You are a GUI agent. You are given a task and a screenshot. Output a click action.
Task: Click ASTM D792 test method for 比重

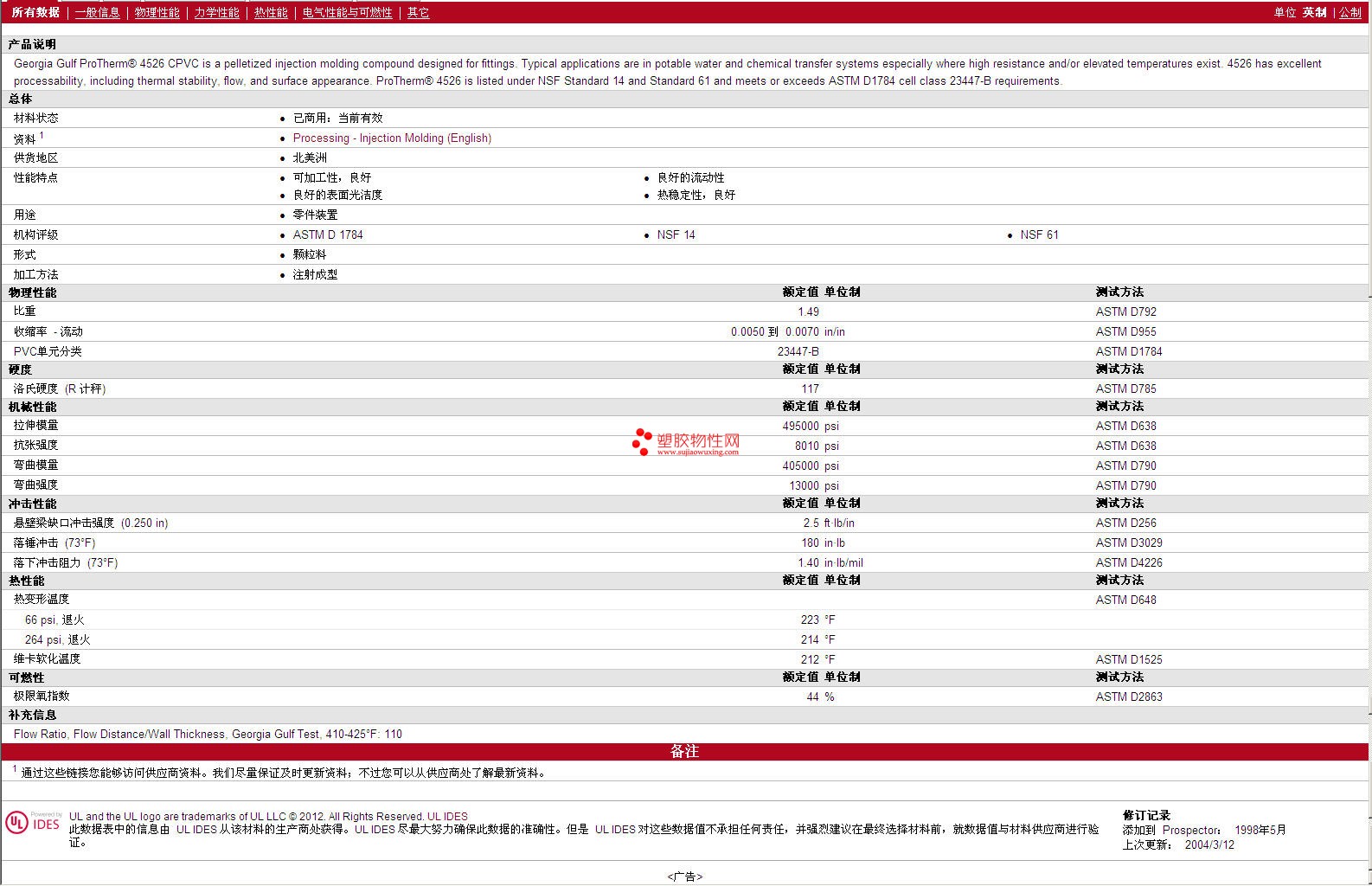click(x=1125, y=311)
